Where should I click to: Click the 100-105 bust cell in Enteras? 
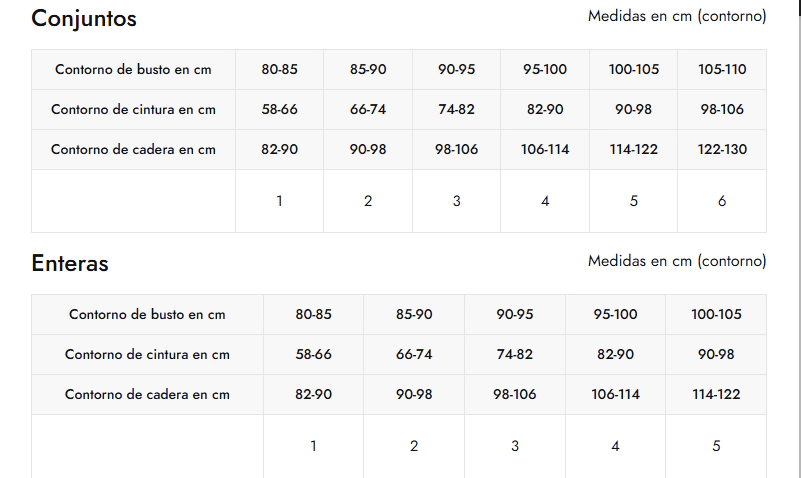[x=716, y=315]
